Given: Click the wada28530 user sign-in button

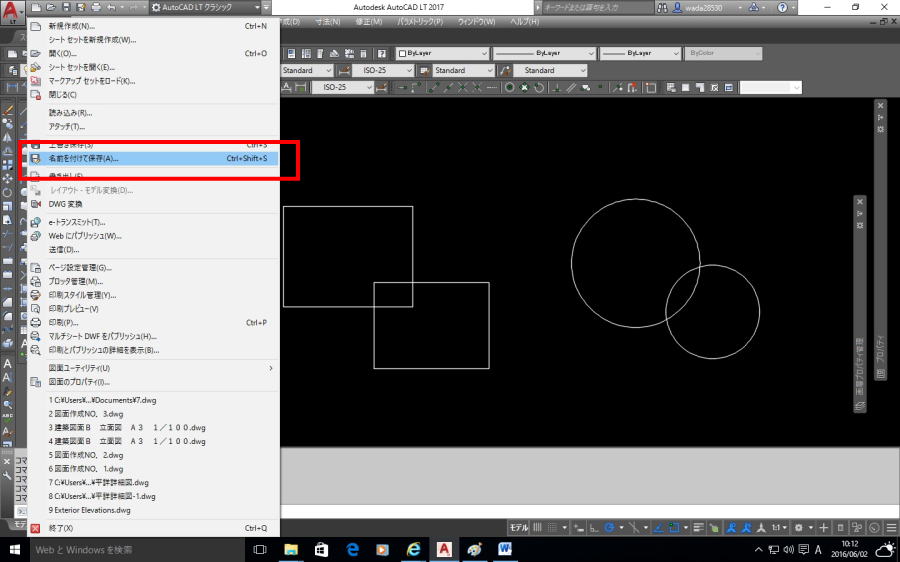Looking at the screenshot, I should click(704, 7).
